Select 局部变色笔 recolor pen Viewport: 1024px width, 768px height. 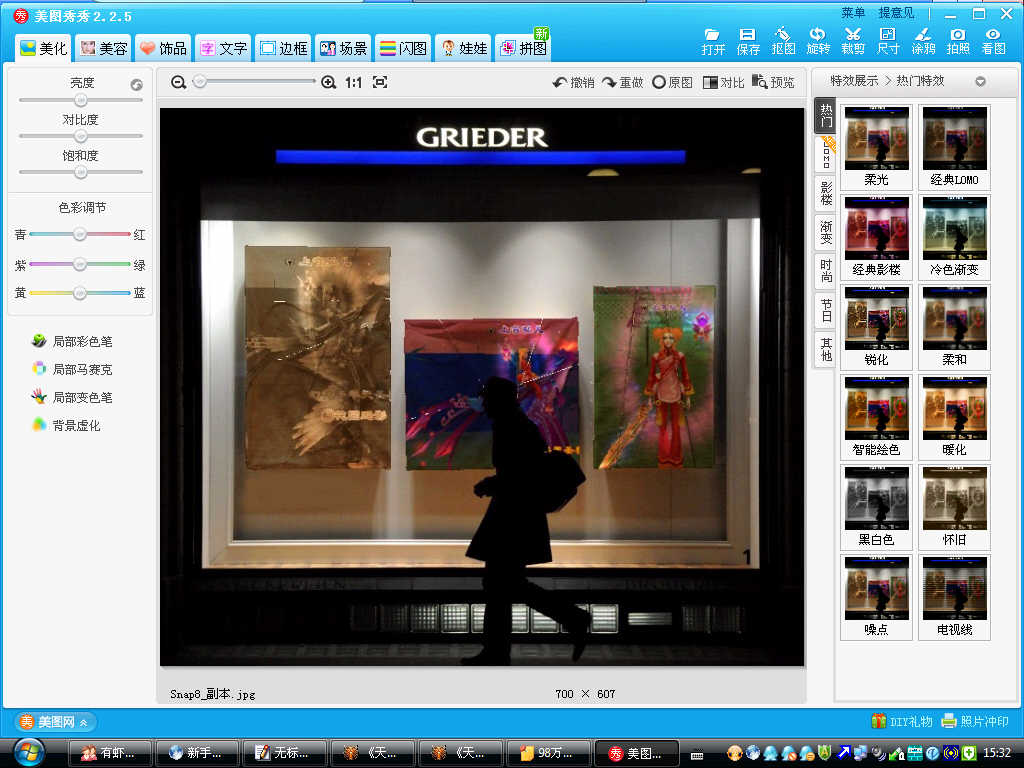click(x=72, y=397)
